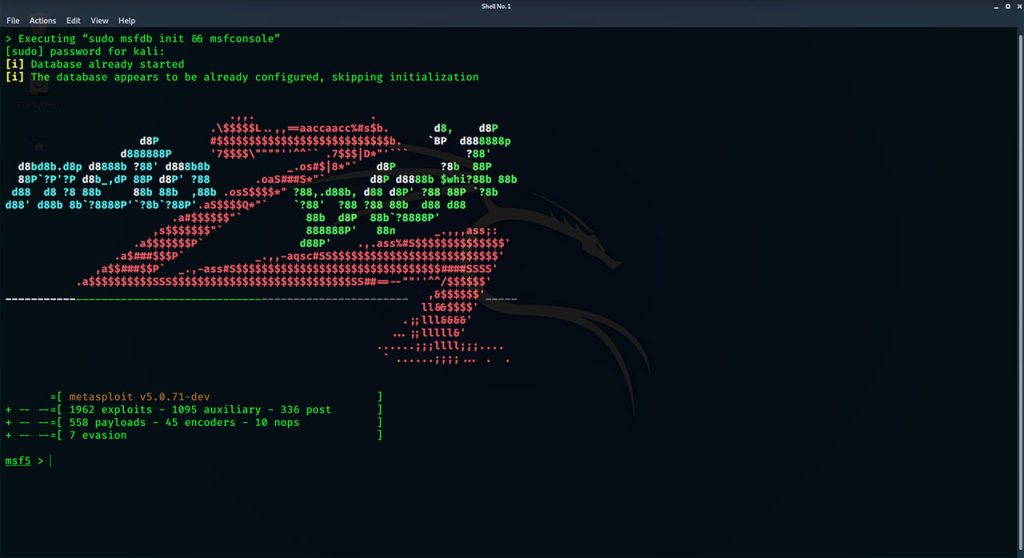Image resolution: width=1024 pixels, height=558 pixels.
Task: Open the File menu
Action: tap(13, 21)
